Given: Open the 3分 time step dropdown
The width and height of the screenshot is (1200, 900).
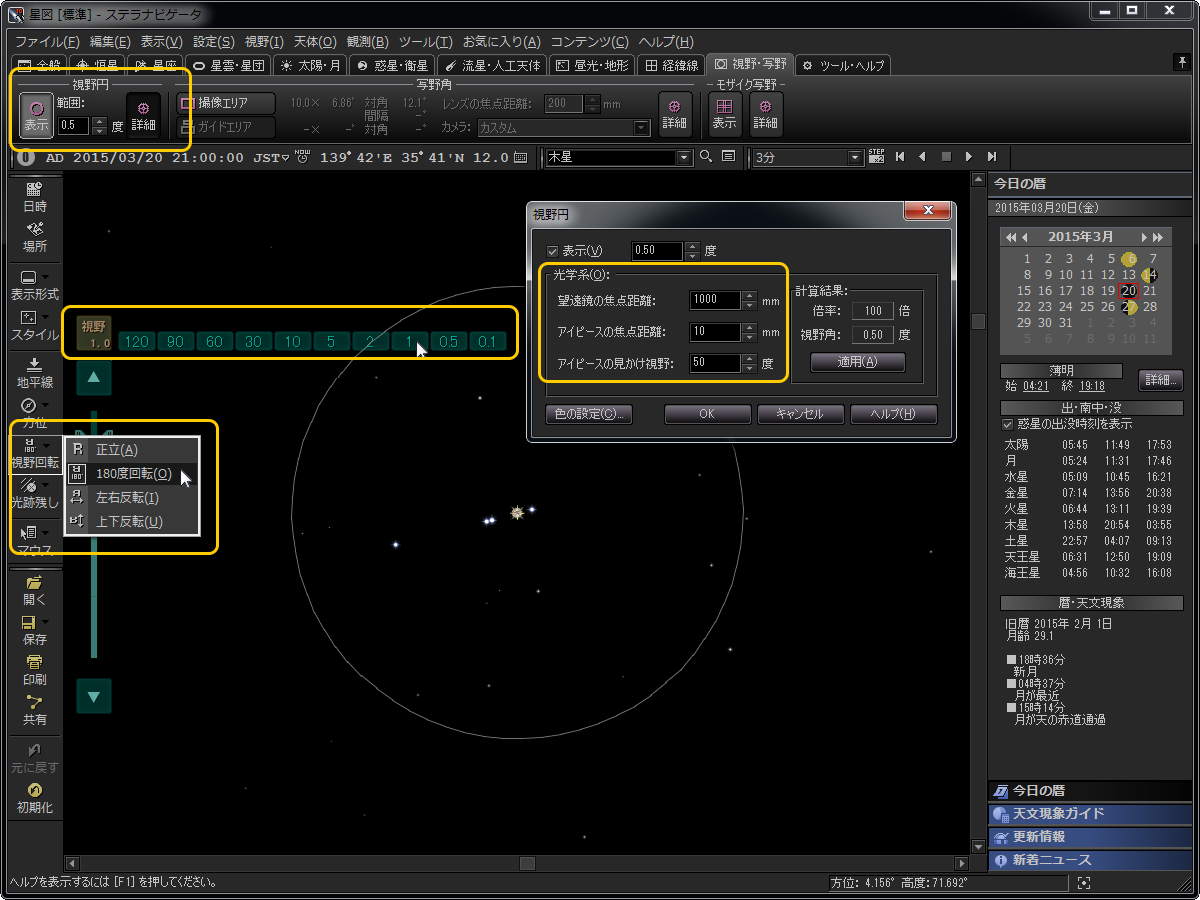Looking at the screenshot, I should [x=855, y=157].
